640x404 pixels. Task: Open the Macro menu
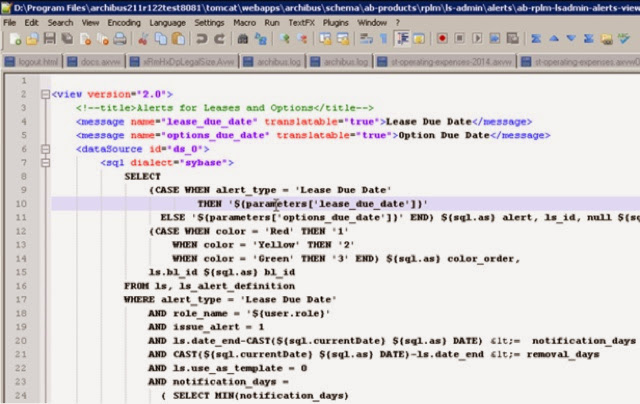244,23
